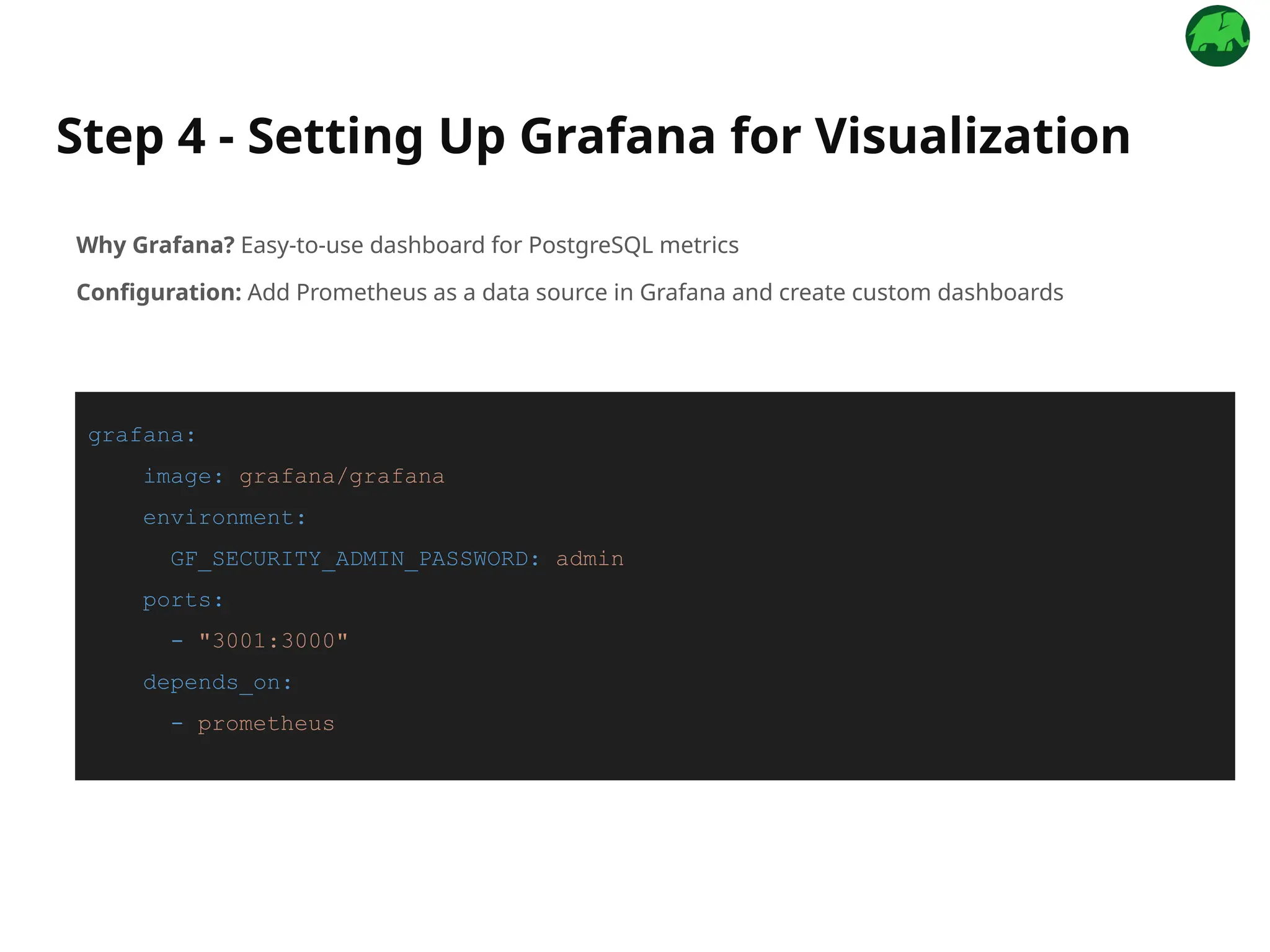The height and width of the screenshot is (952, 1270).
Task: Click the 'admin' password value
Action: click(x=590, y=559)
